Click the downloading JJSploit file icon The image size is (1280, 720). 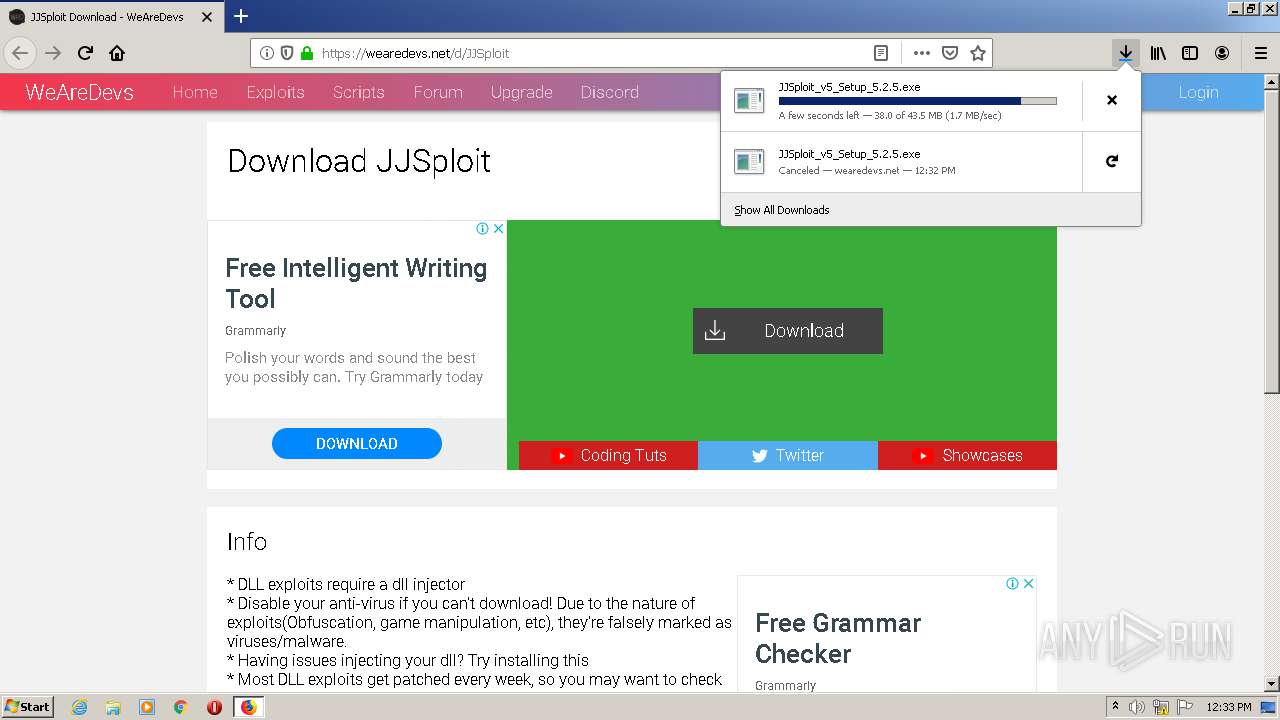coord(749,100)
